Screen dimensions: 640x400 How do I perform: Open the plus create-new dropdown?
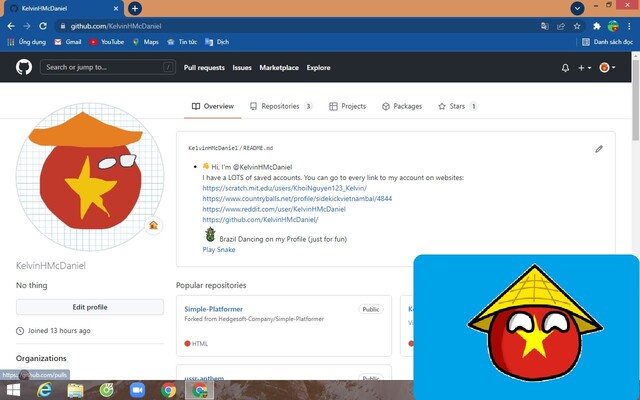tap(584, 68)
